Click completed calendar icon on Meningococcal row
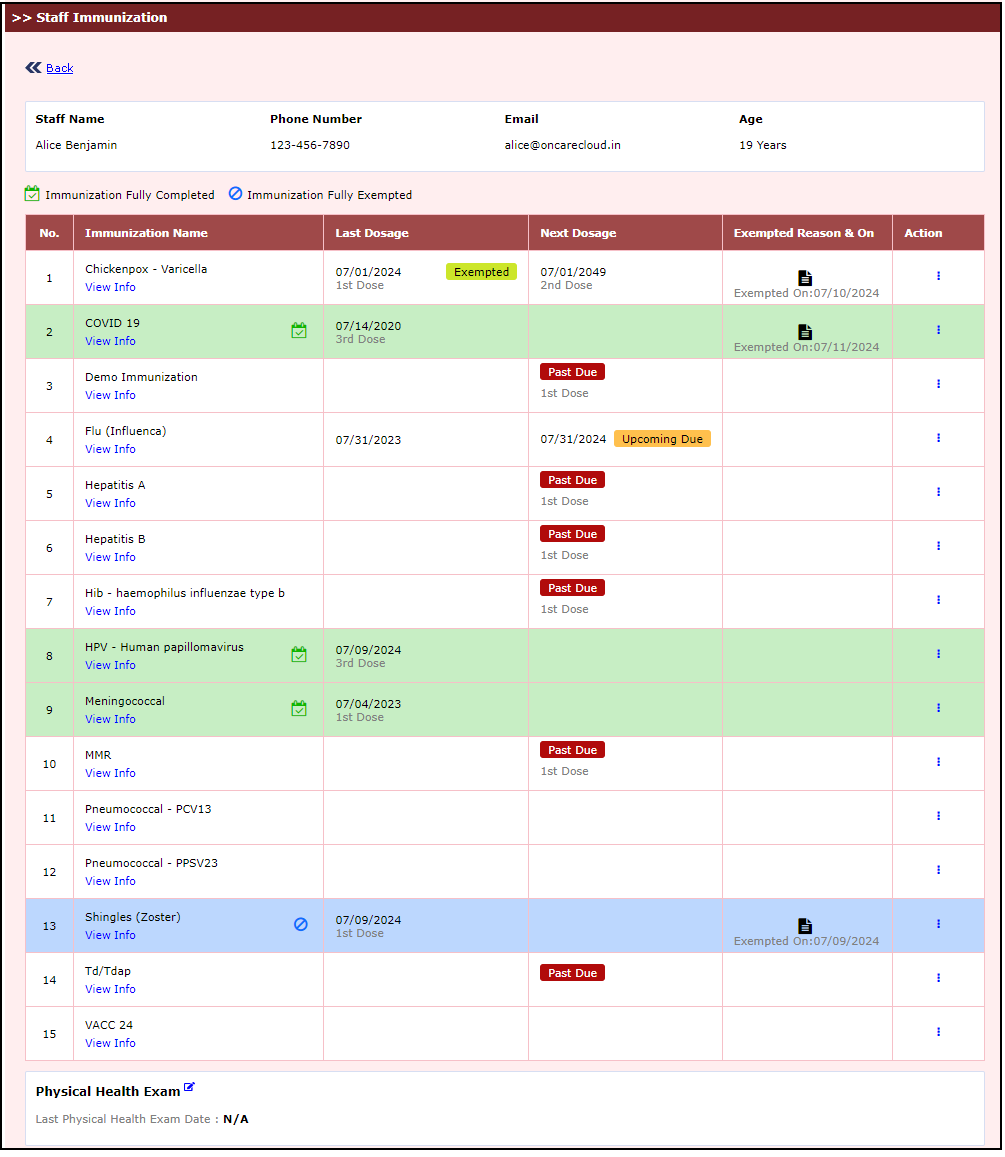This screenshot has width=1005, height=1157. (299, 709)
